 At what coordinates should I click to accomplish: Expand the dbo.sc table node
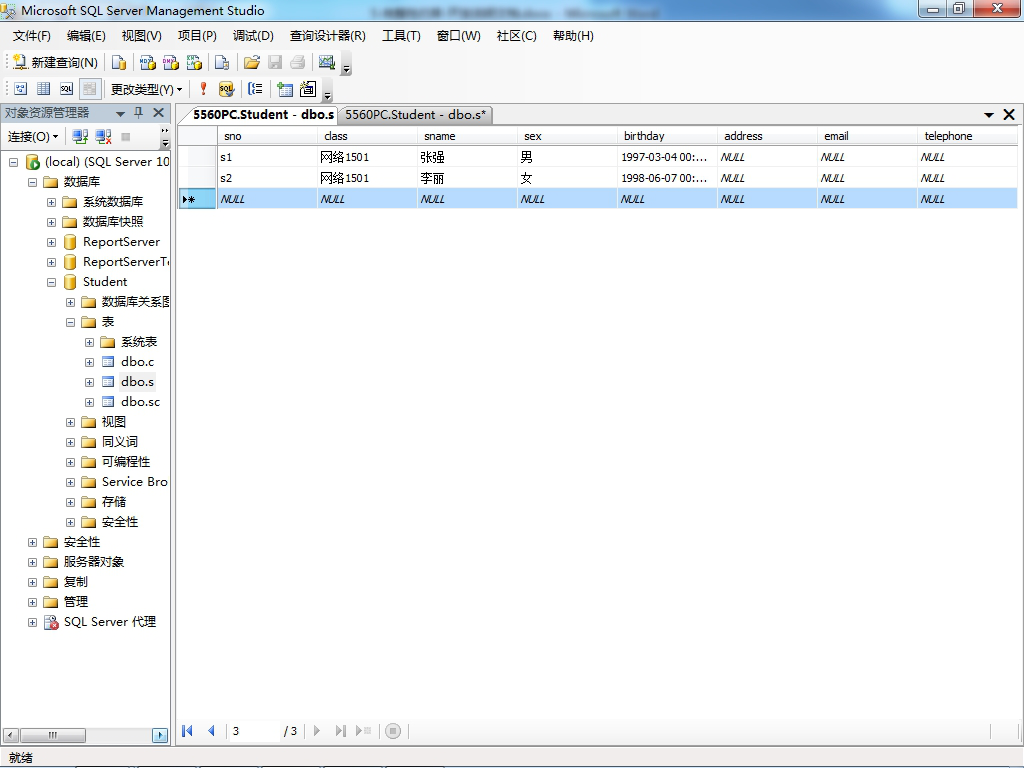[x=89, y=402]
